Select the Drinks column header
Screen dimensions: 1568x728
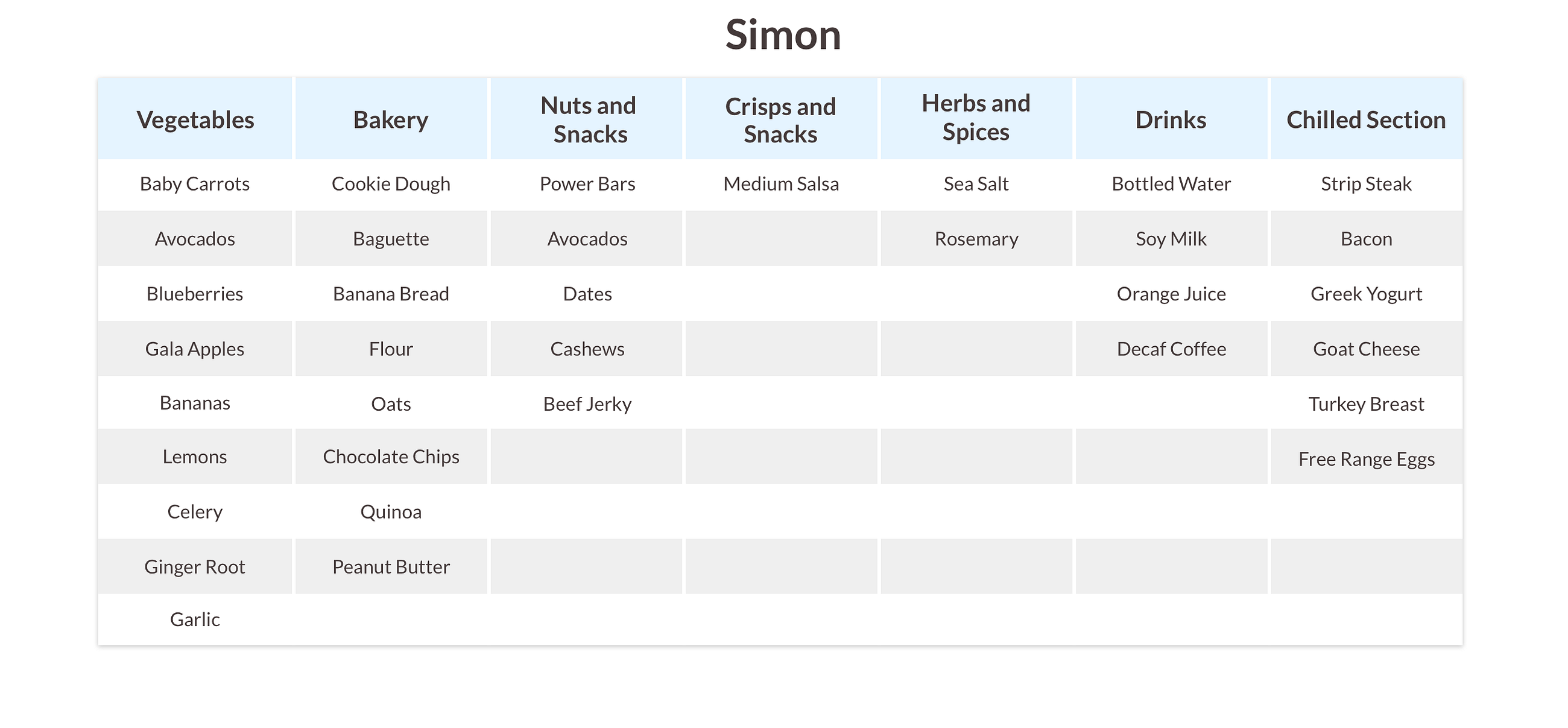pos(1171,119)
